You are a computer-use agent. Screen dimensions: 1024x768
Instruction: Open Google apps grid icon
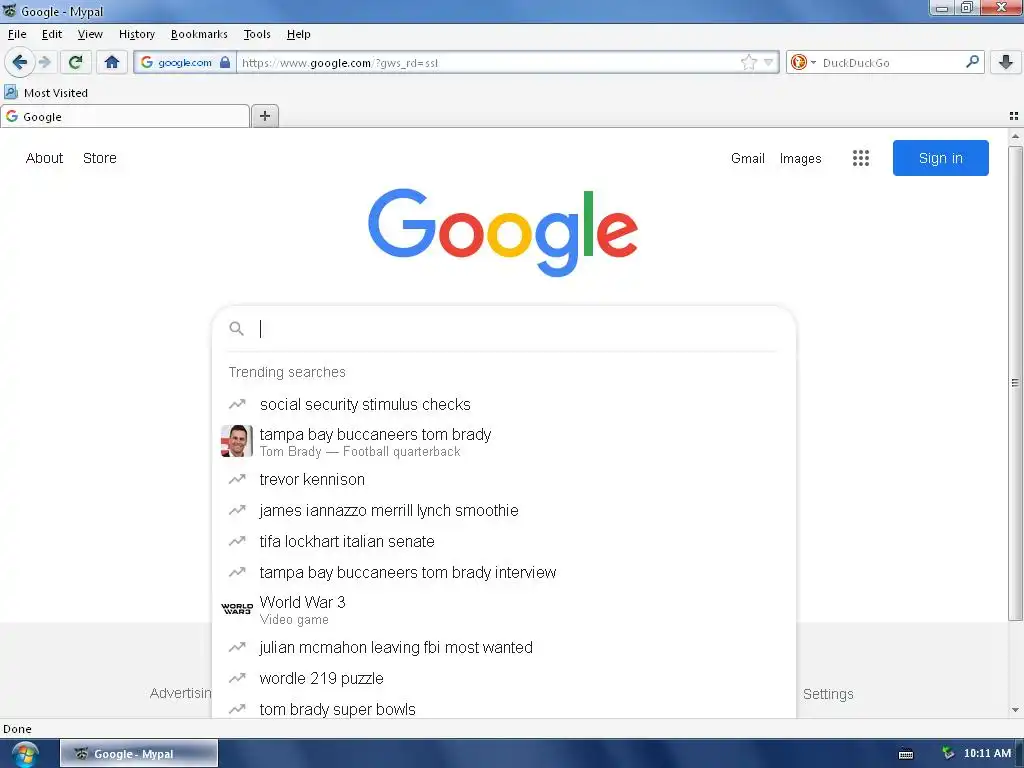tap(861, 158)
